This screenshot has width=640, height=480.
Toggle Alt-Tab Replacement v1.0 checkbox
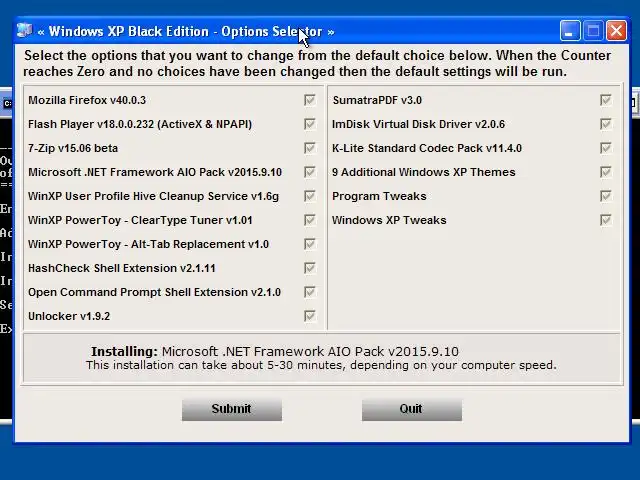310,244
